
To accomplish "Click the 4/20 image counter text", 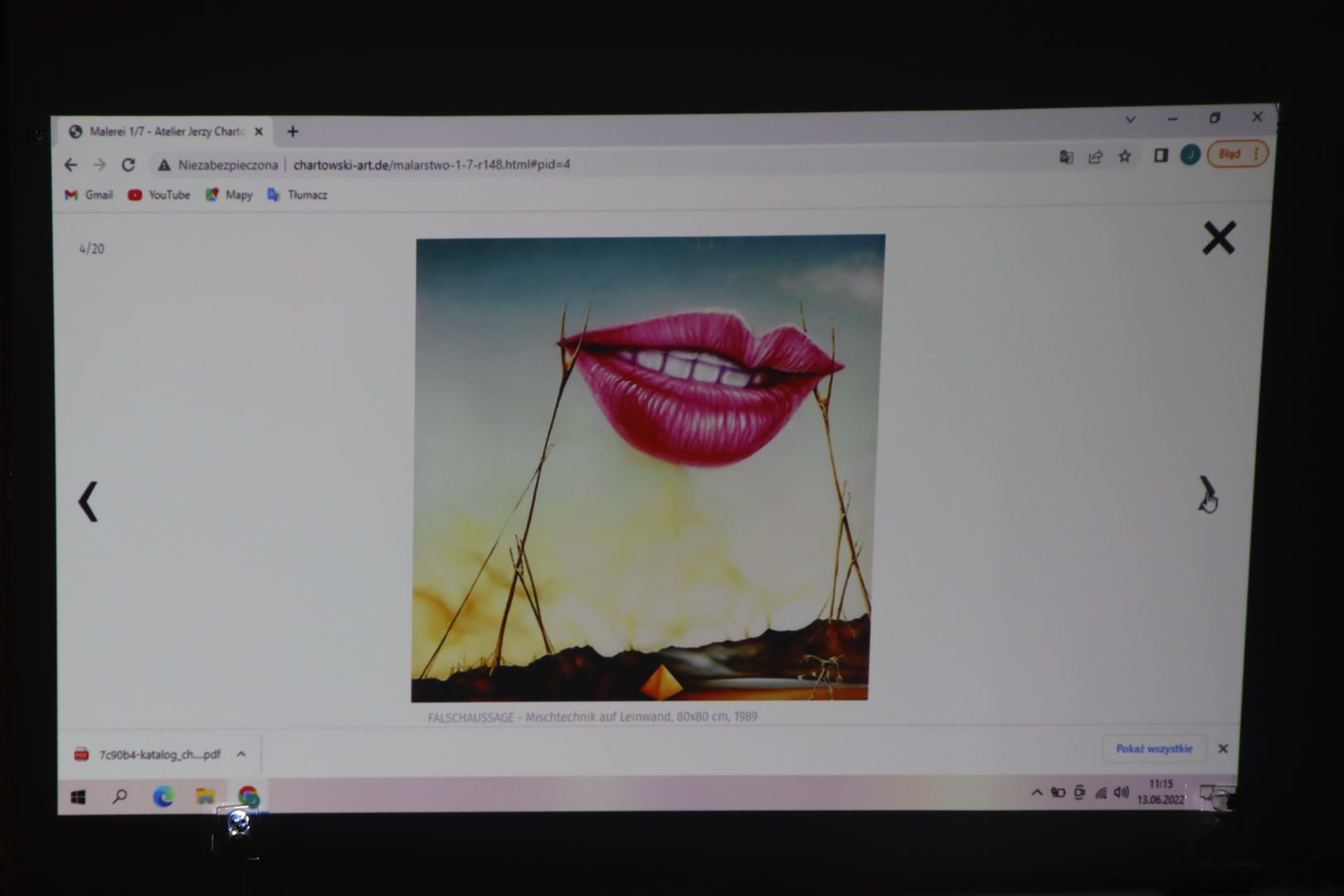I will (x=91, y=248).
